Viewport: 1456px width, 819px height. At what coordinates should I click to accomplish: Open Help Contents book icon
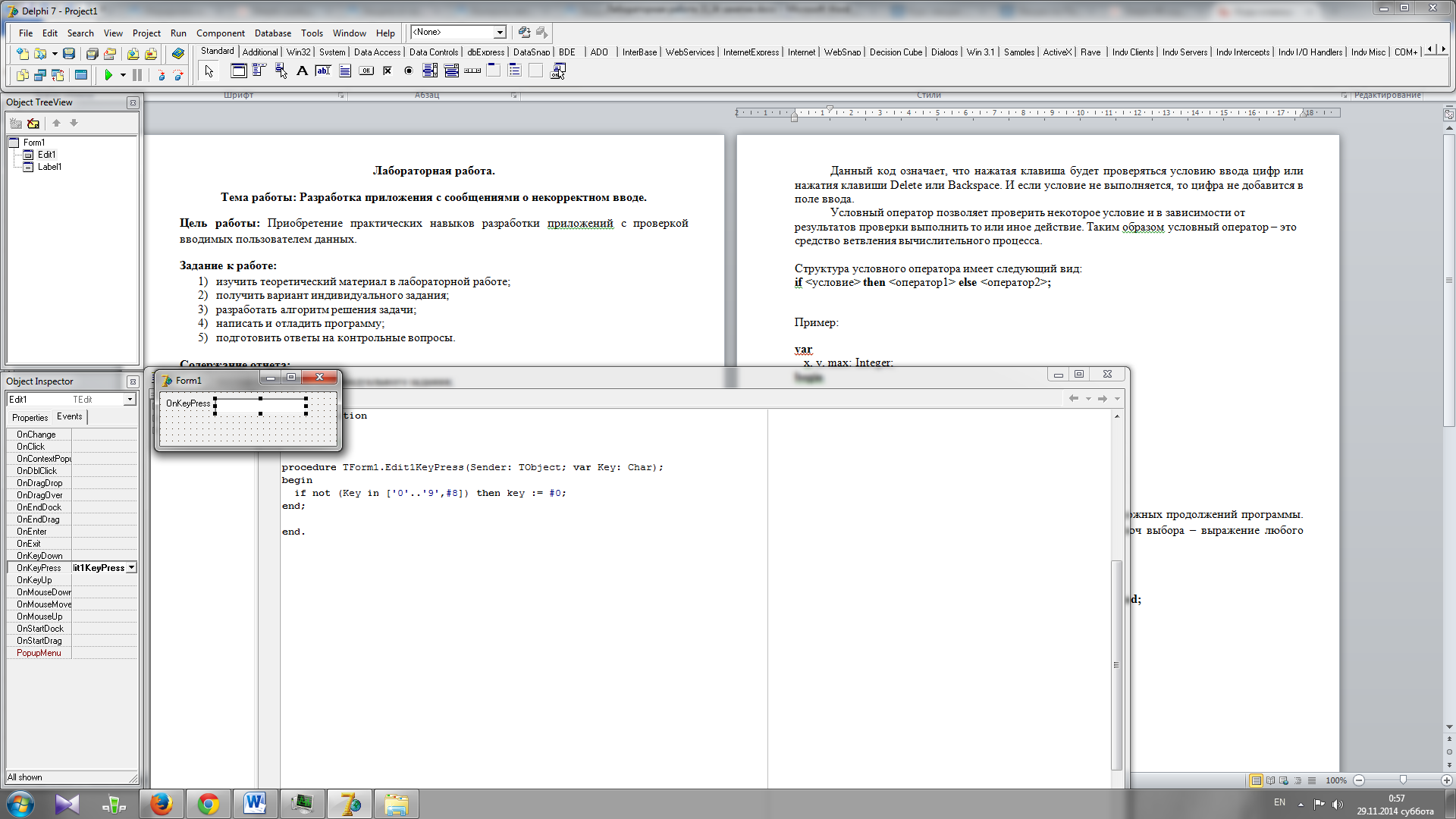point(178,54)
